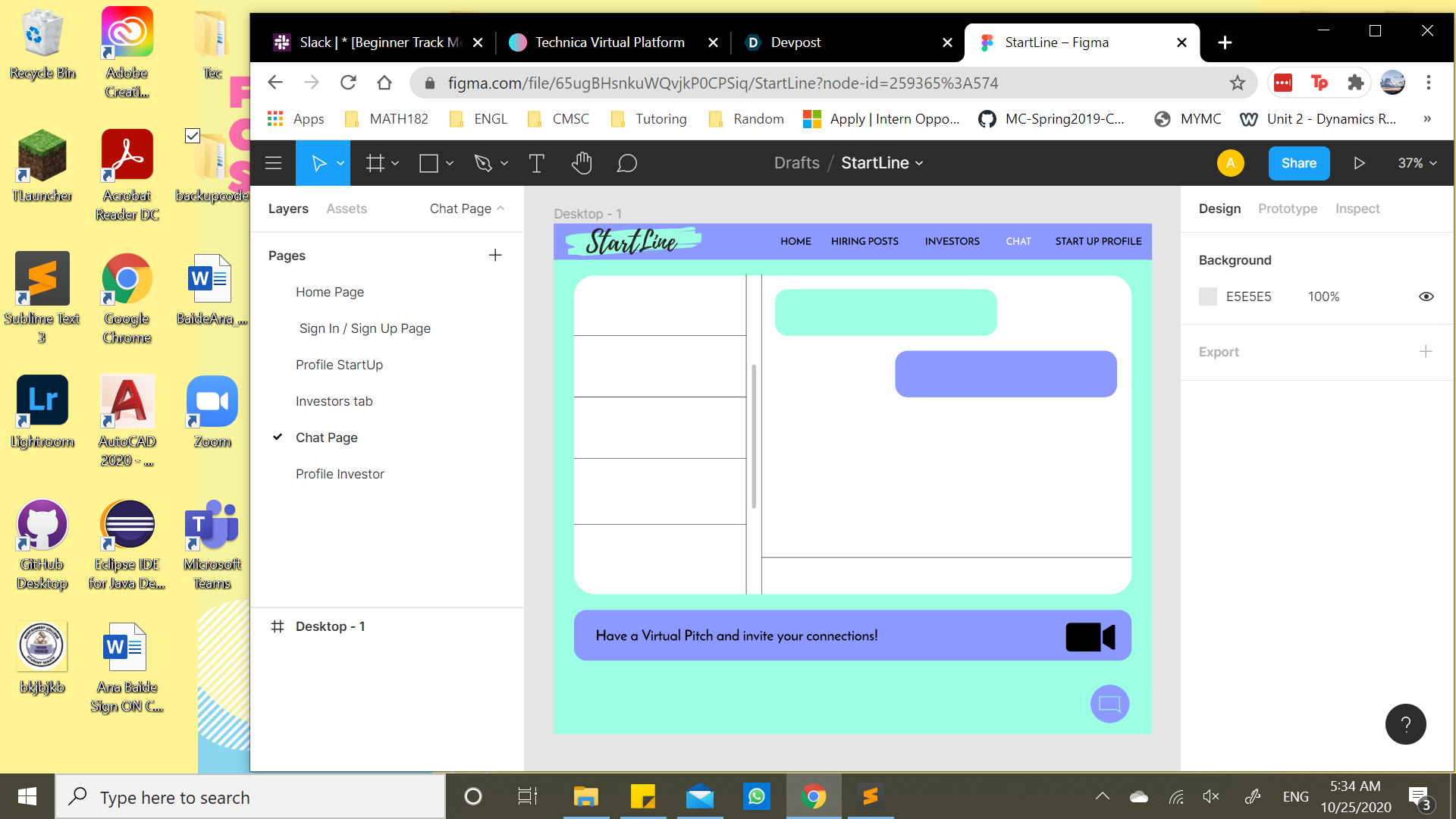Open the StartLine file name dropdown

(x=882, y=163)
